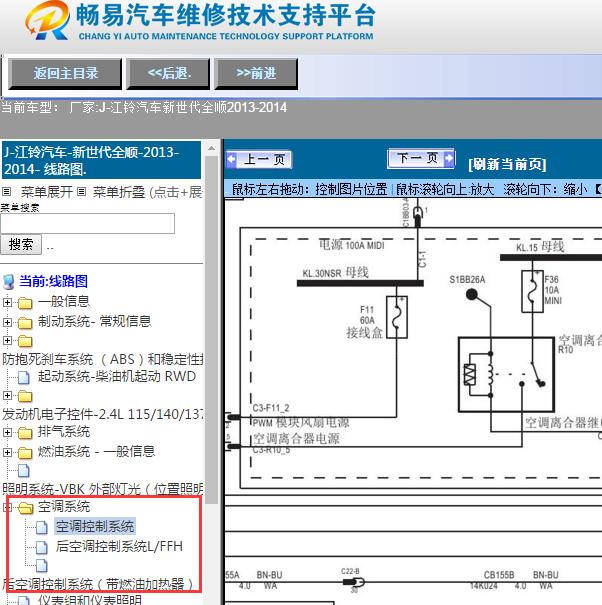602x605 pixels.
Task: Expand the 一般信息 tree node
Action: tap(8, 302)
